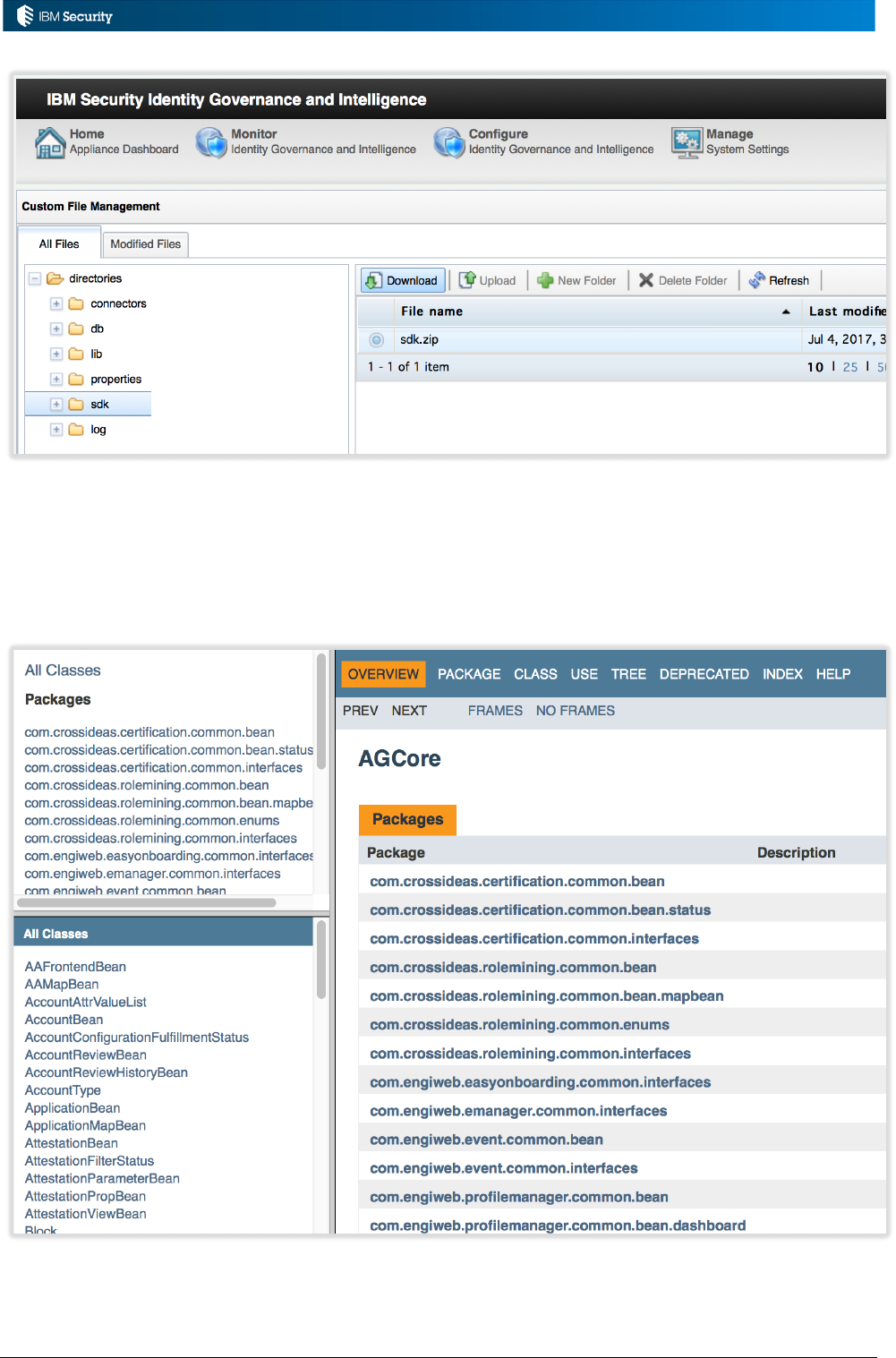This screenshot has width=896, height=1358.
Task: Open com.crossideas.certification.common.bean in the Package table
Action: 517,882
